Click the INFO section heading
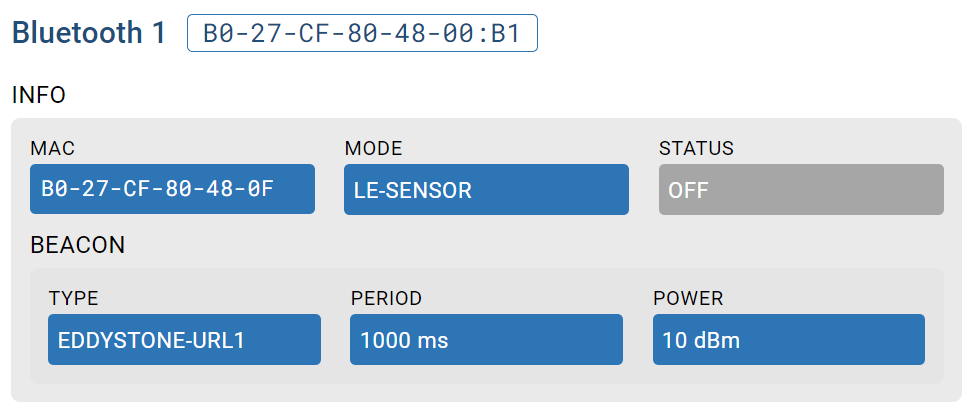This screenshot has height=408, width=974. 38,95
